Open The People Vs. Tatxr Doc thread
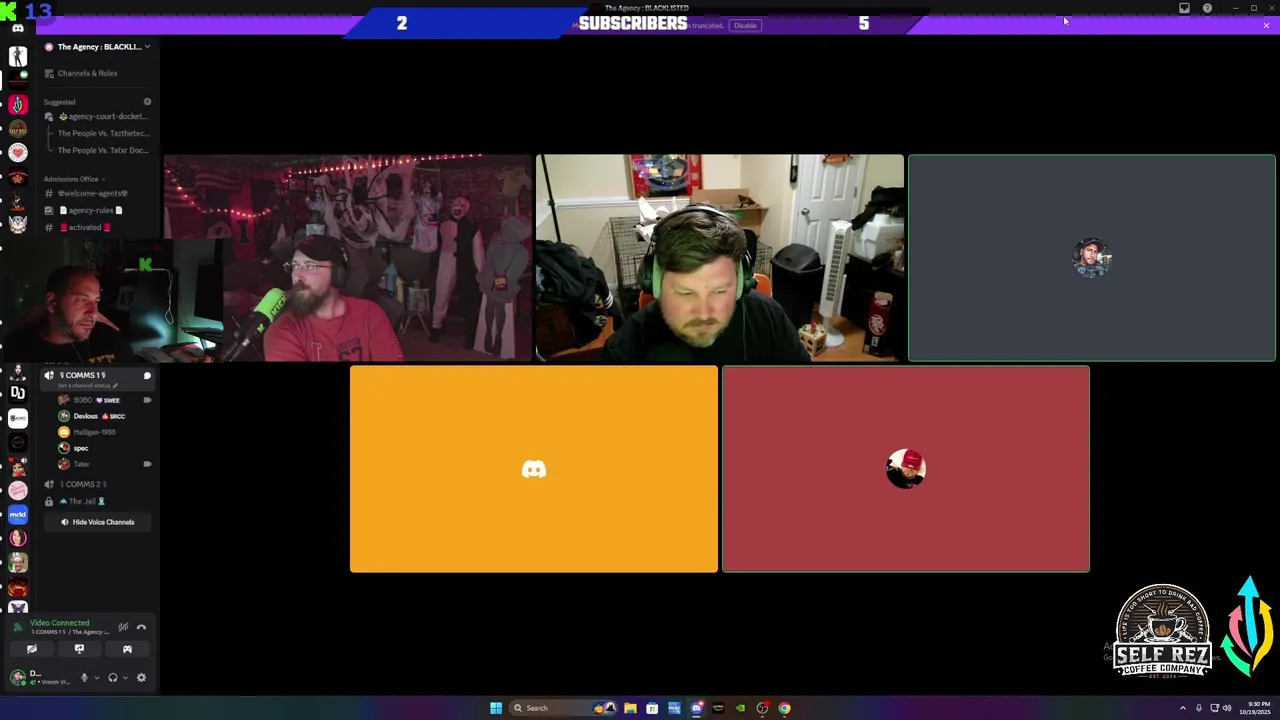Screen dimensions: 1280x720 click(103, 150)
